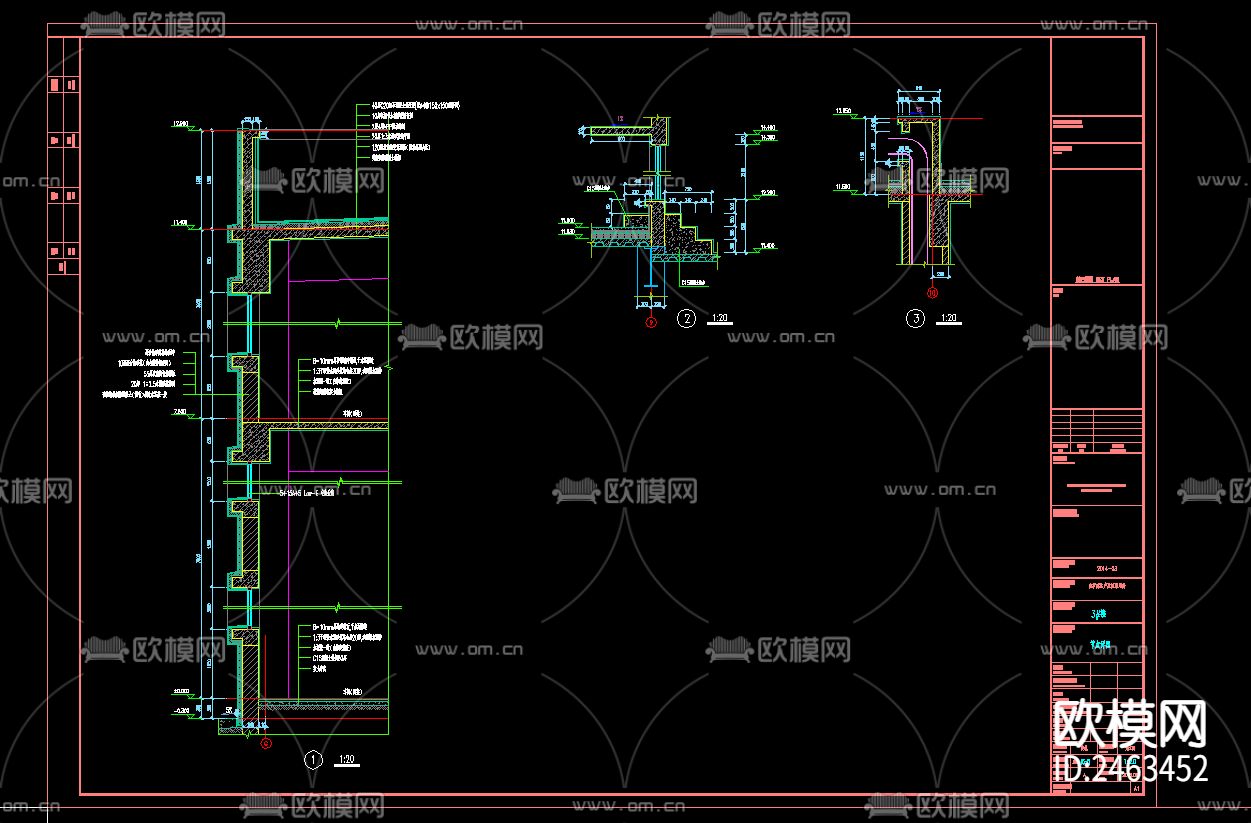Select the red circled marker 10 under detail 3
Screen dimensions: 1251x823
click(932, 293)
